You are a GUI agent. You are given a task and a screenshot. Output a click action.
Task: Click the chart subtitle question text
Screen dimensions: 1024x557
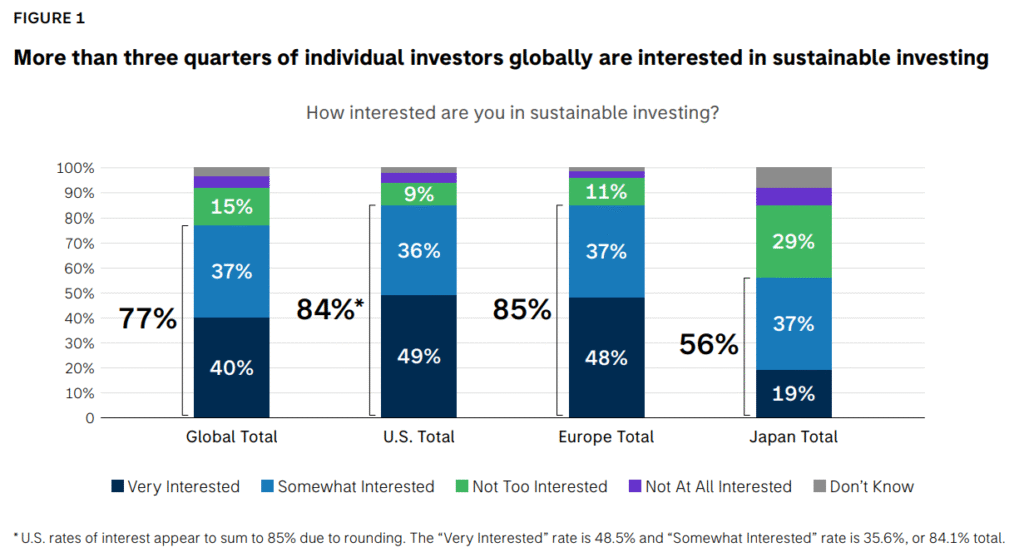(x=512, y=113)
